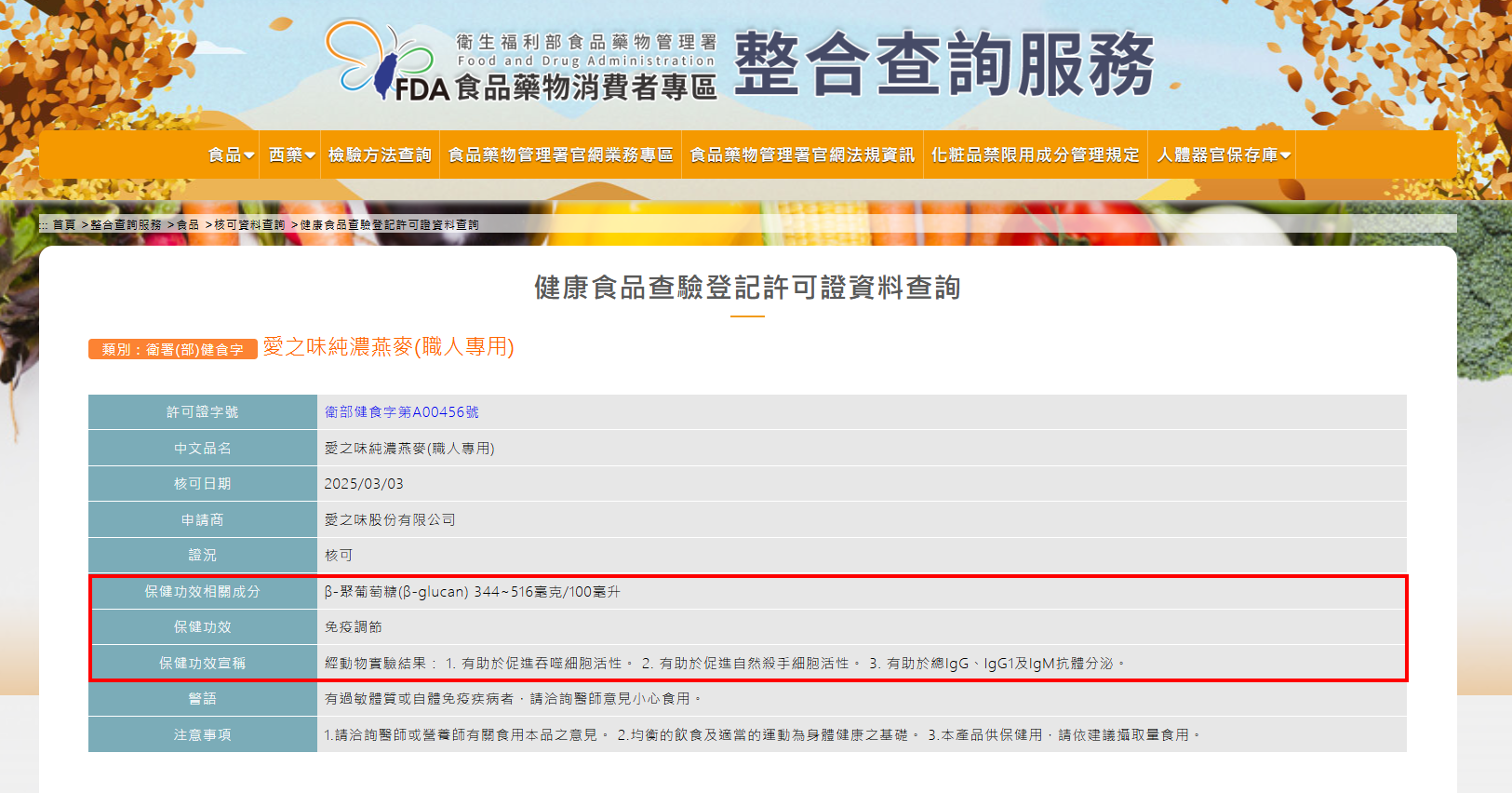Click the 注意事項 row label
1512x793 pixels.
[203, 735]
